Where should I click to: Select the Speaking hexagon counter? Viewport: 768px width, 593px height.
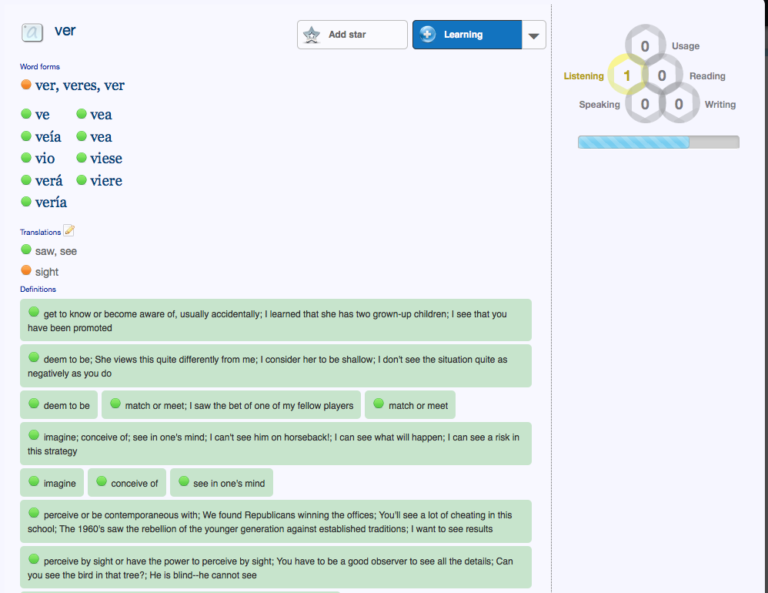645,104
